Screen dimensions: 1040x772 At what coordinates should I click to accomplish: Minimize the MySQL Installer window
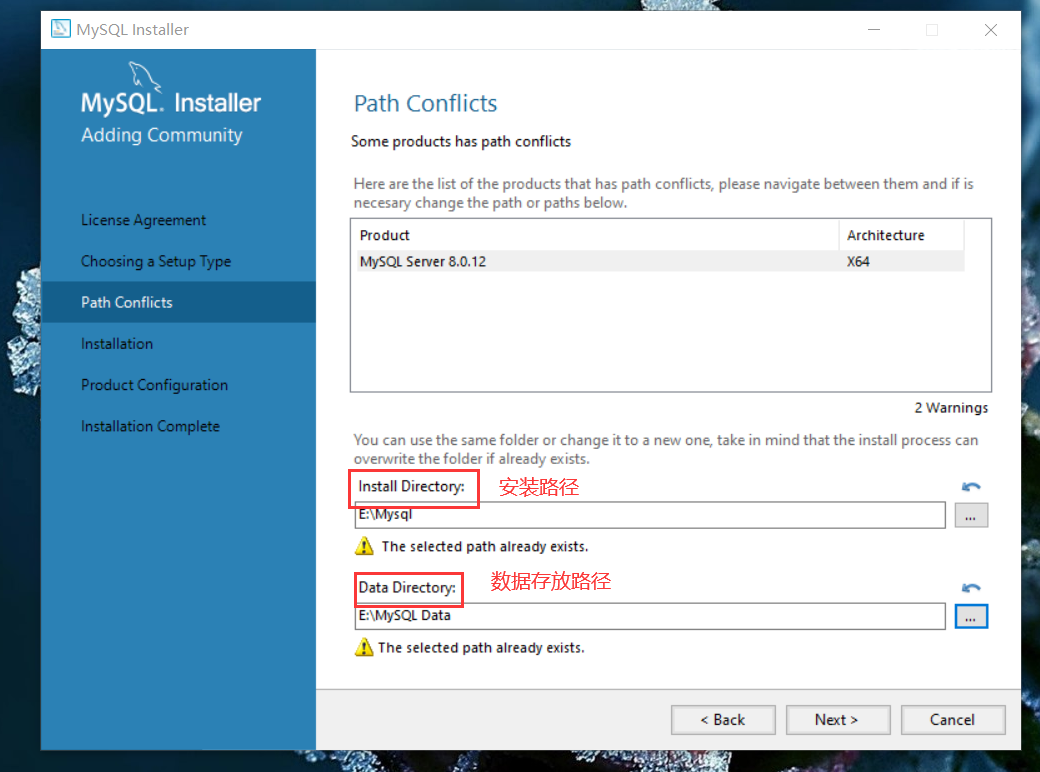(x=874, y=30)
